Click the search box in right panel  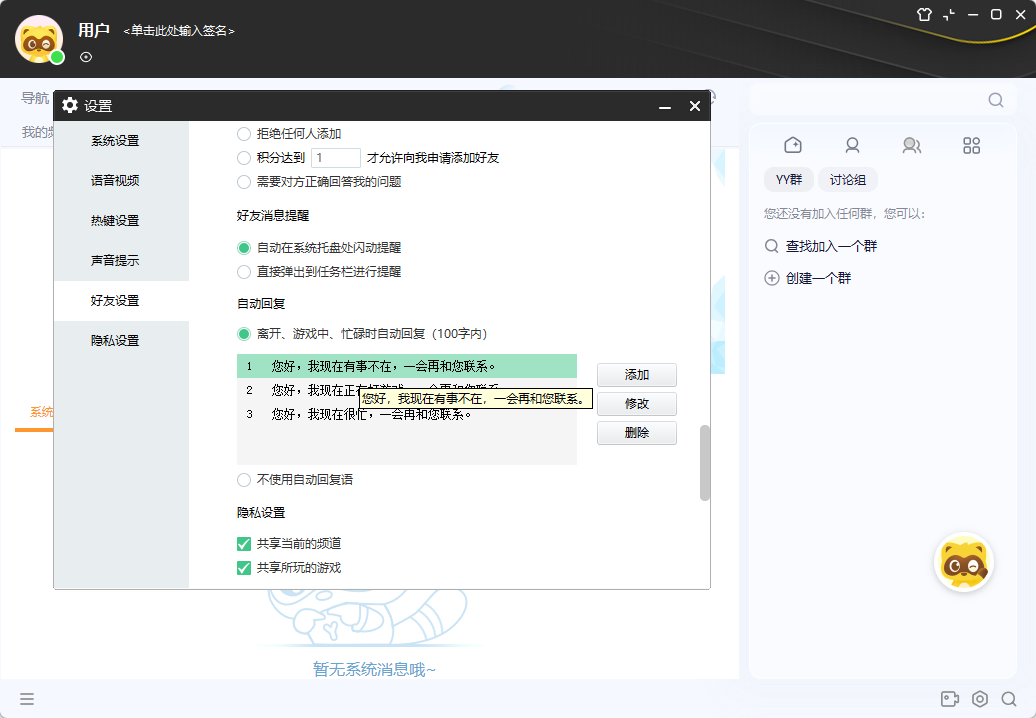click(x=883, y=100)
